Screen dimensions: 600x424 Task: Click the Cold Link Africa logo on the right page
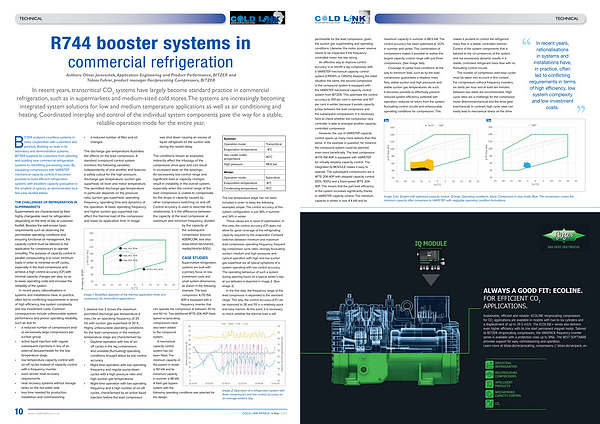click(x=342, y=18)
